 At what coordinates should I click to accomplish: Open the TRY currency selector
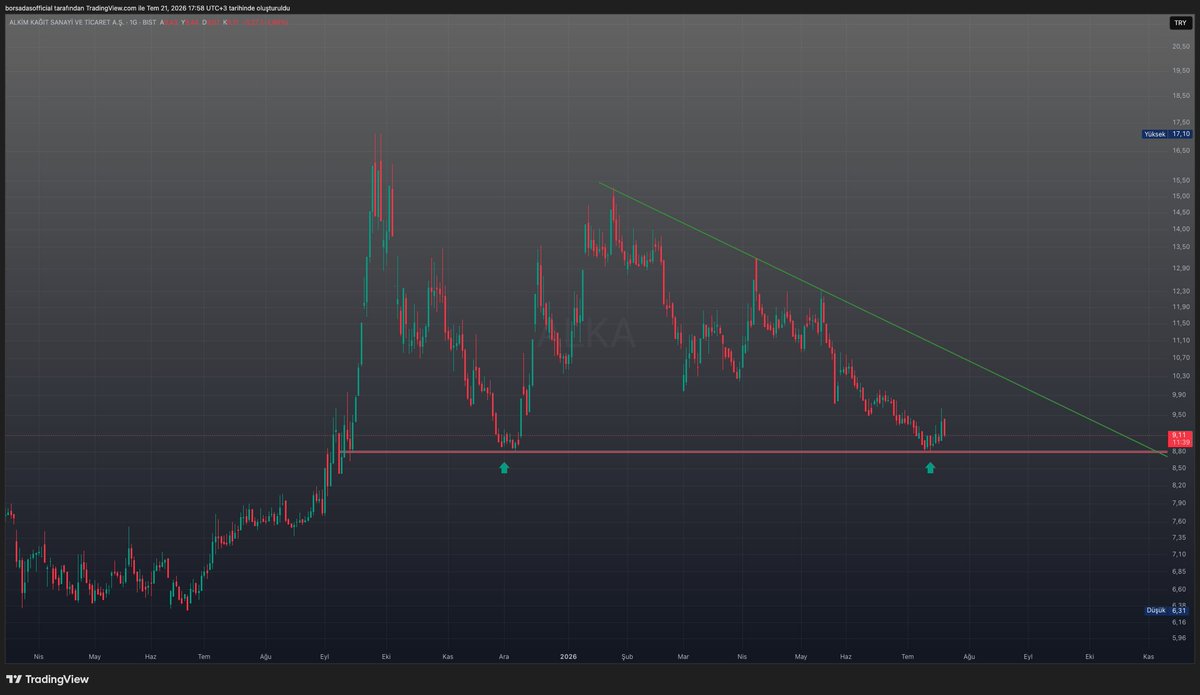1180,22
